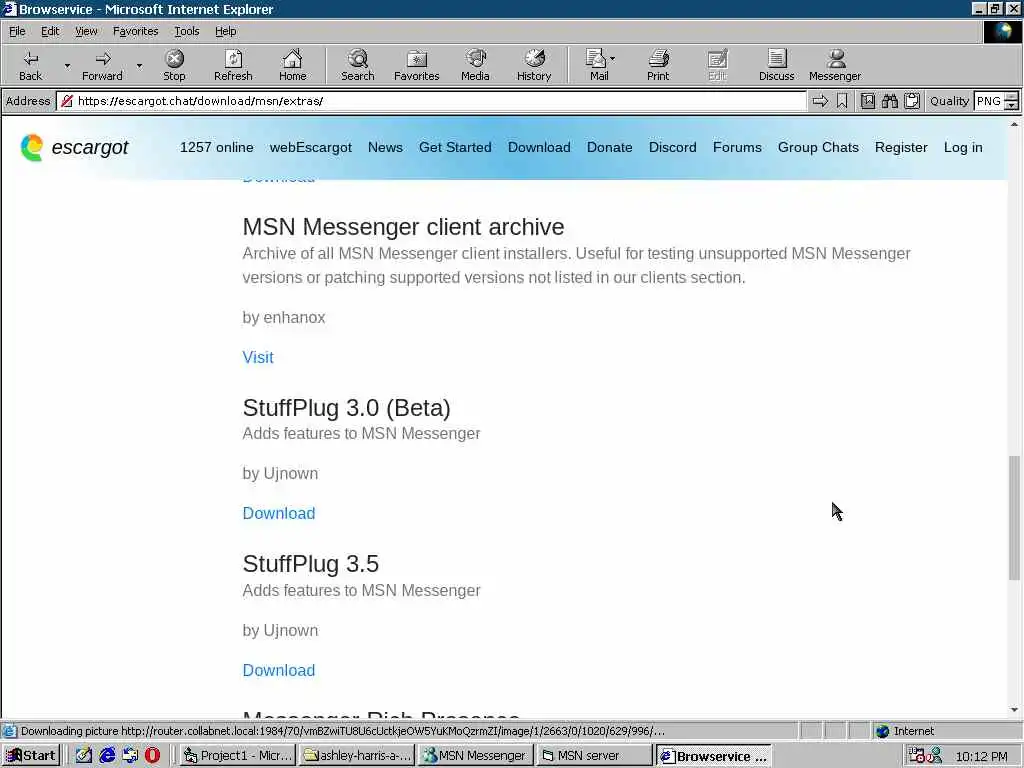1024x768 pixels.
Task: Open the History pane
Action: point(534,65)
